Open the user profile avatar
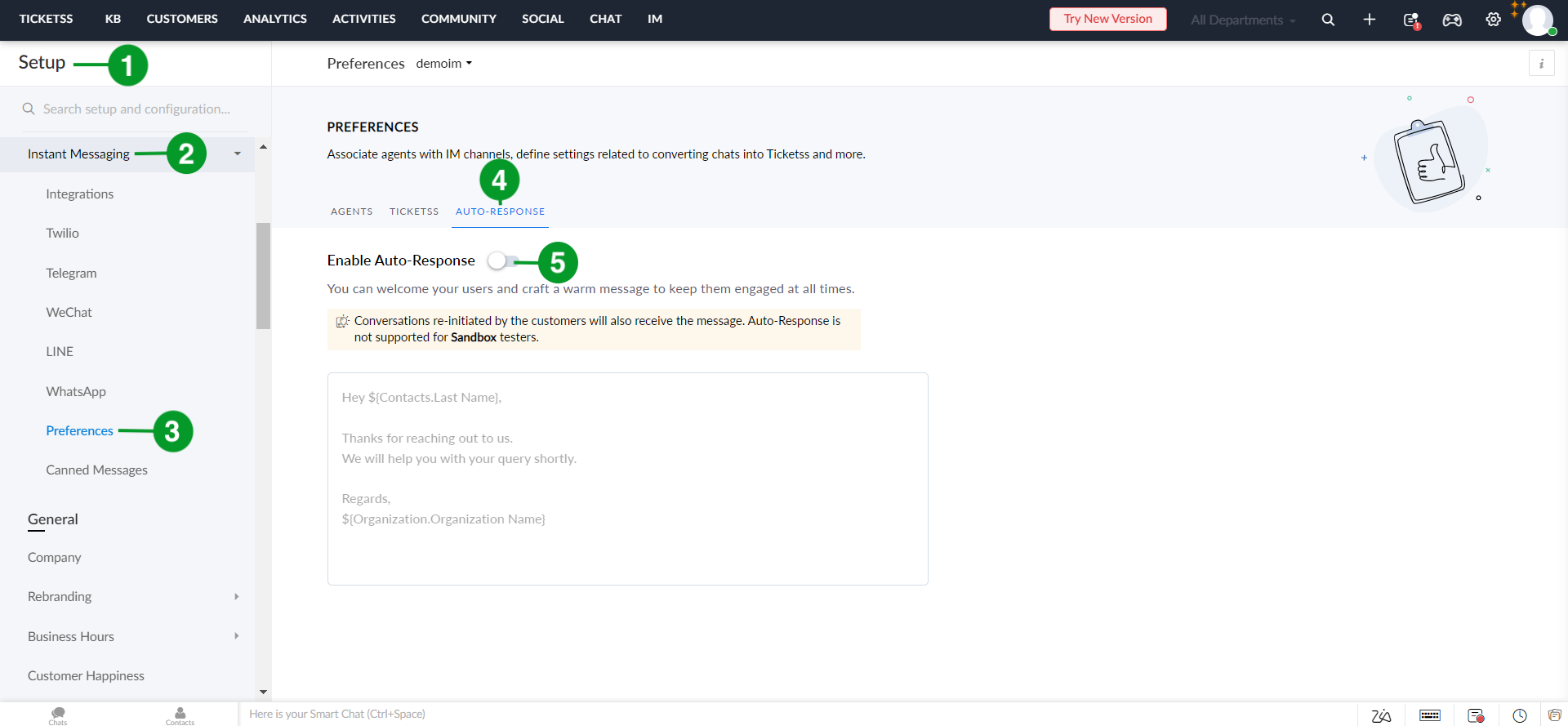Image resolution: width=1568 pixels, height=726 pixels. coord(1538,20)
